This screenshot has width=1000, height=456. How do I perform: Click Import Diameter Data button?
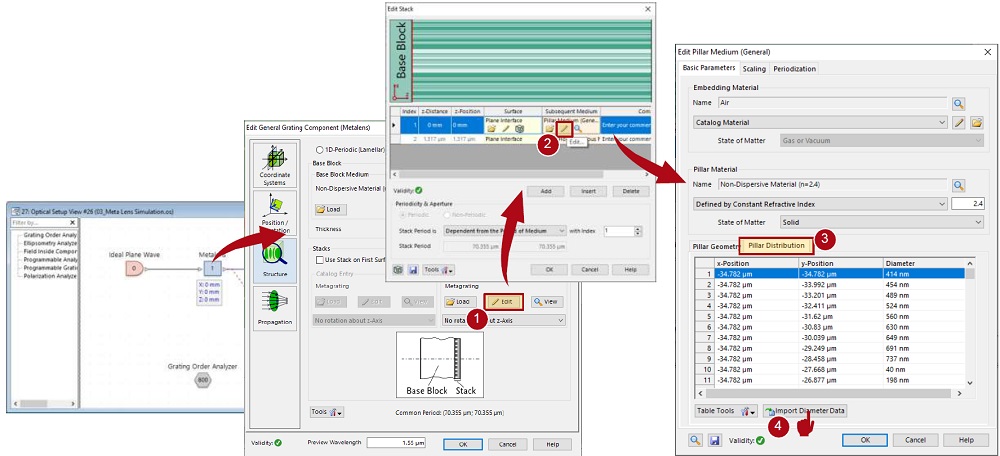coord(805,411)
